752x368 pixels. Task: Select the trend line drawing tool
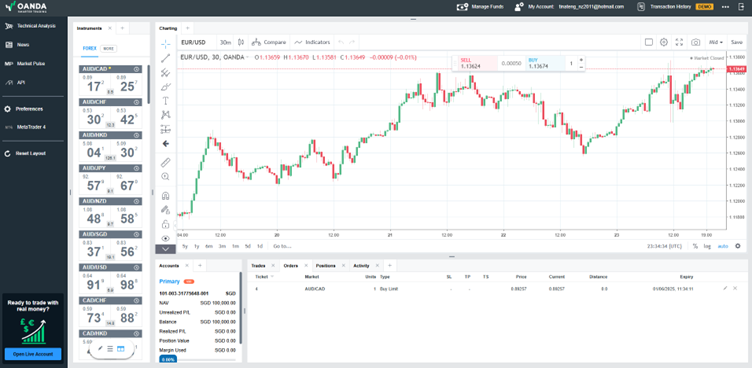(165, 59)
